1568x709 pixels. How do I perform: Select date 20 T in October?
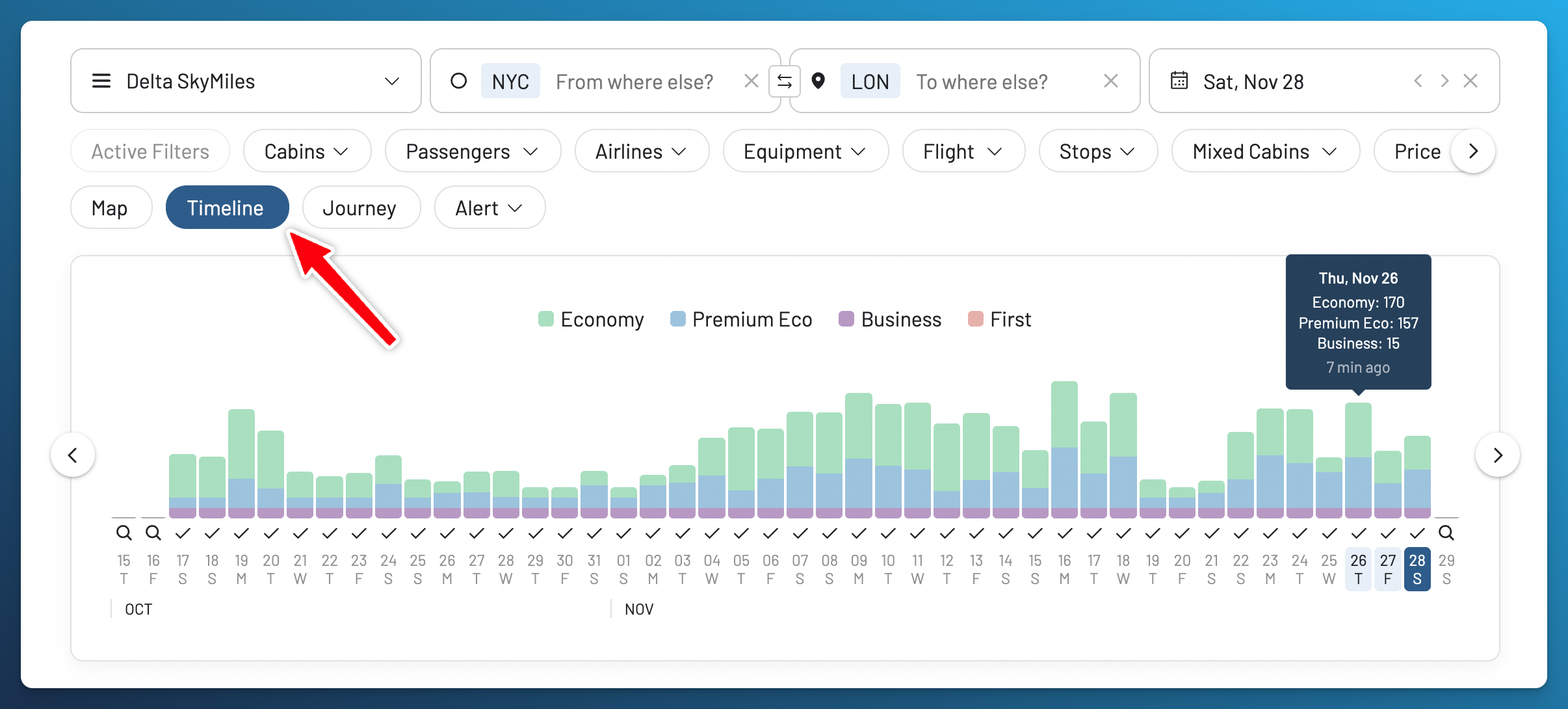(x=271, y=569)
